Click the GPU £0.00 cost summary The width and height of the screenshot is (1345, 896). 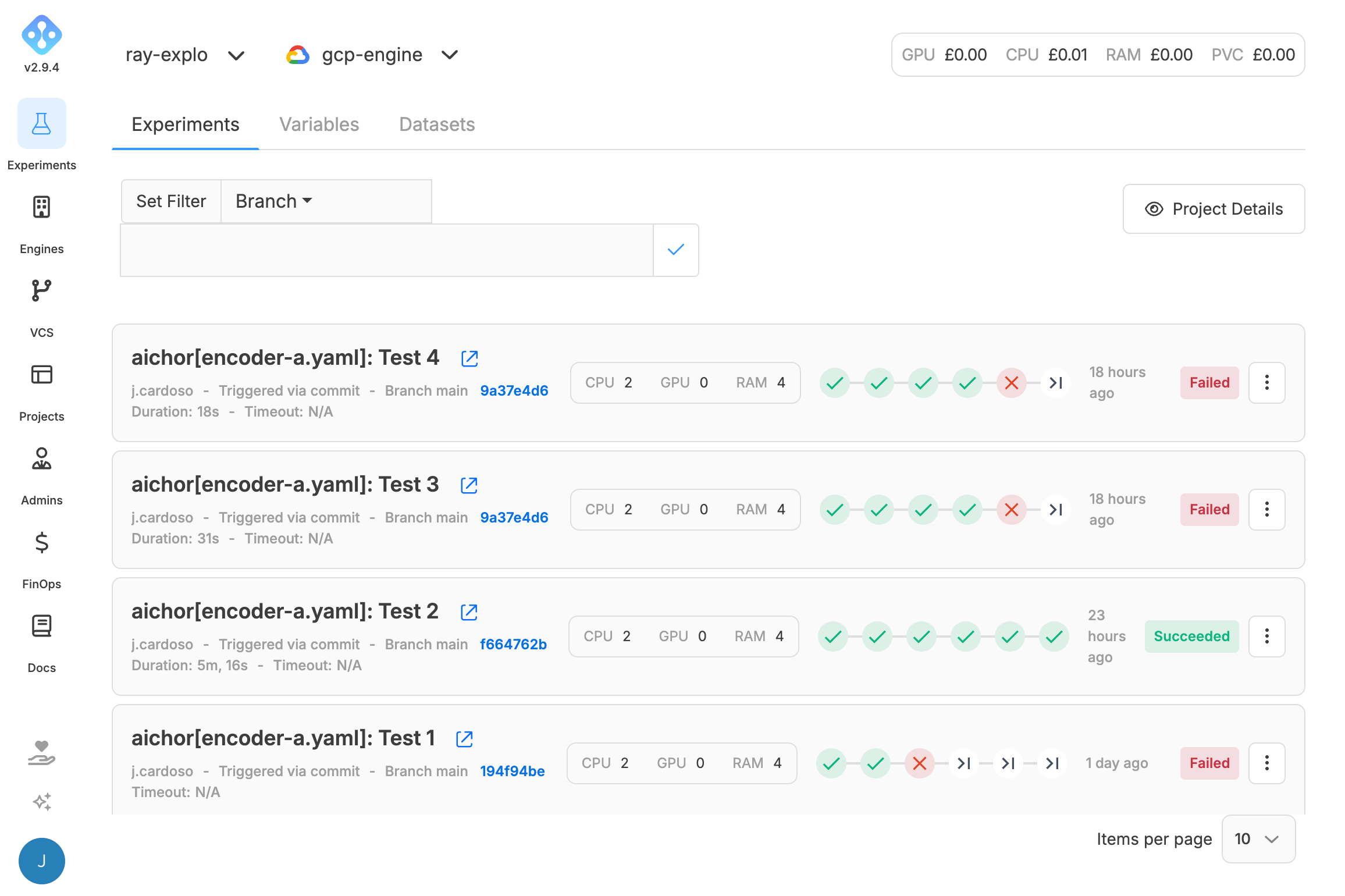pos(944,55)
